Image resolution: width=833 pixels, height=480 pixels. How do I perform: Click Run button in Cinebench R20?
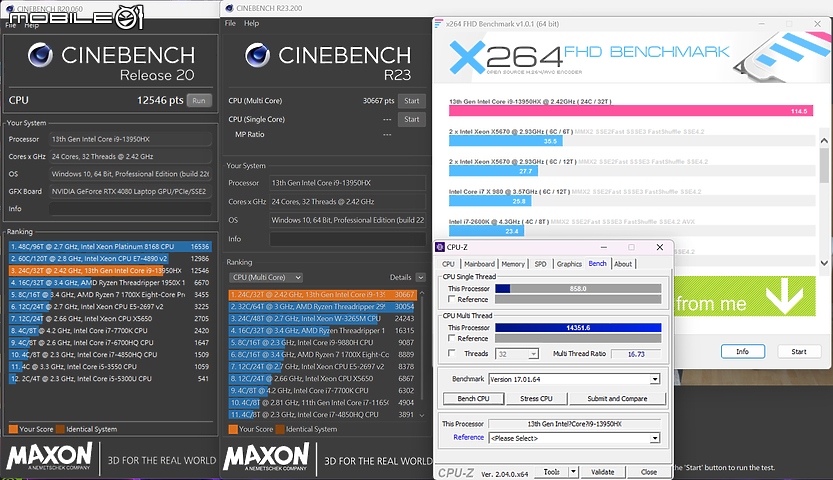point(199,100)
